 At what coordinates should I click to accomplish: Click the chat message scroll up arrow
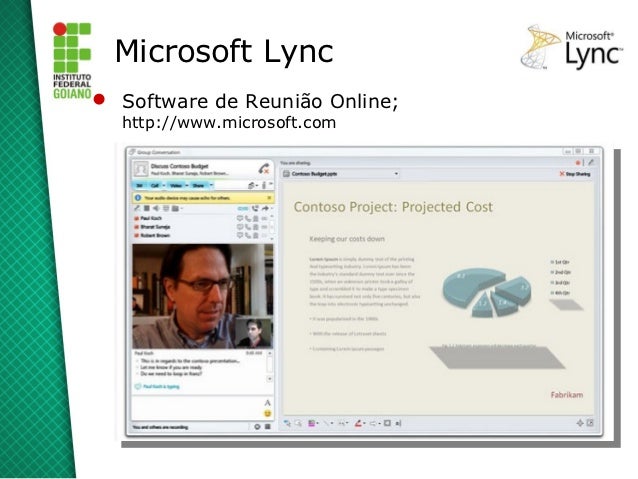[269, 354]
